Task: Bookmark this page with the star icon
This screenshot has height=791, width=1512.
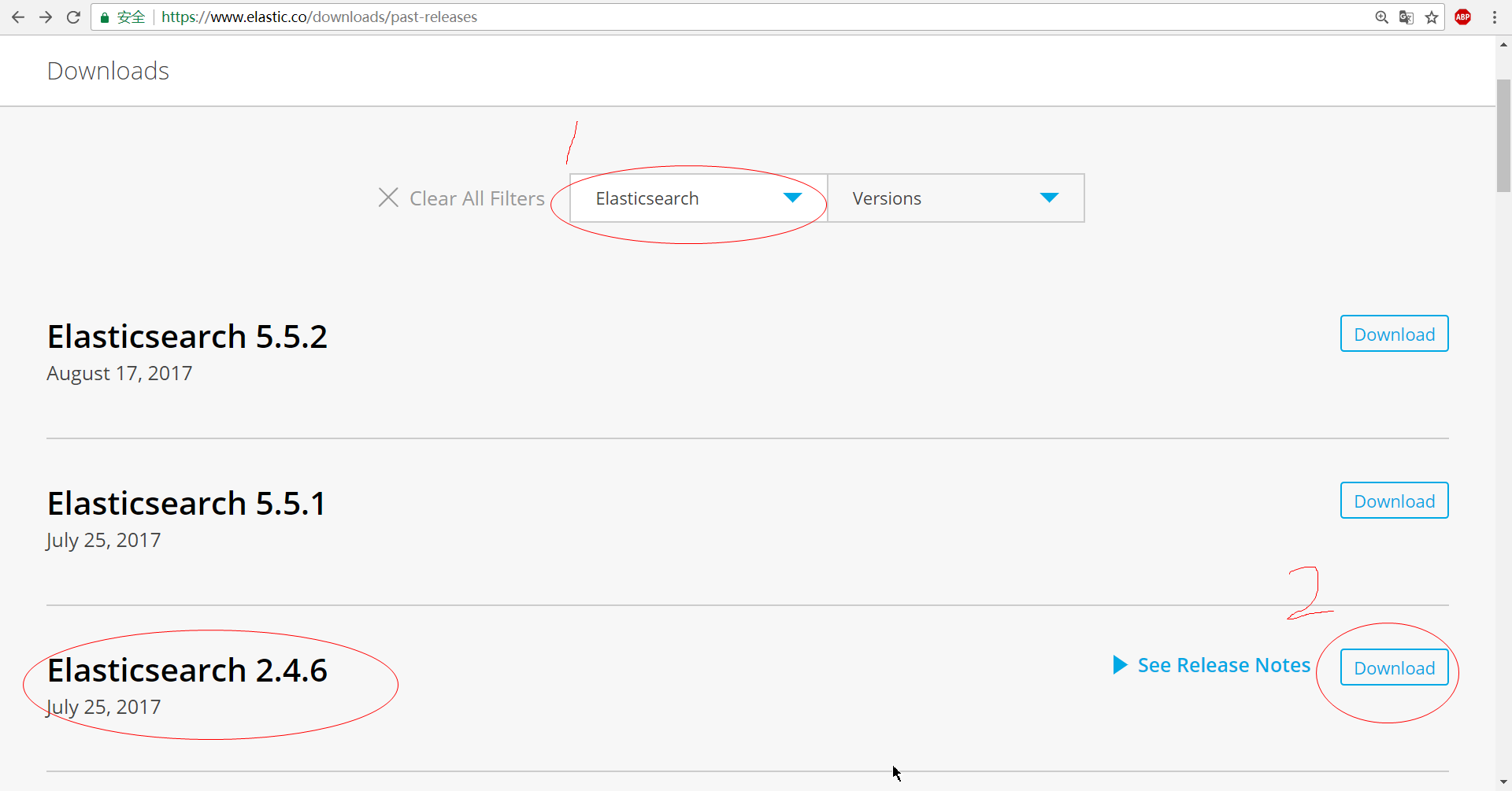Action: pos(1432,17)
